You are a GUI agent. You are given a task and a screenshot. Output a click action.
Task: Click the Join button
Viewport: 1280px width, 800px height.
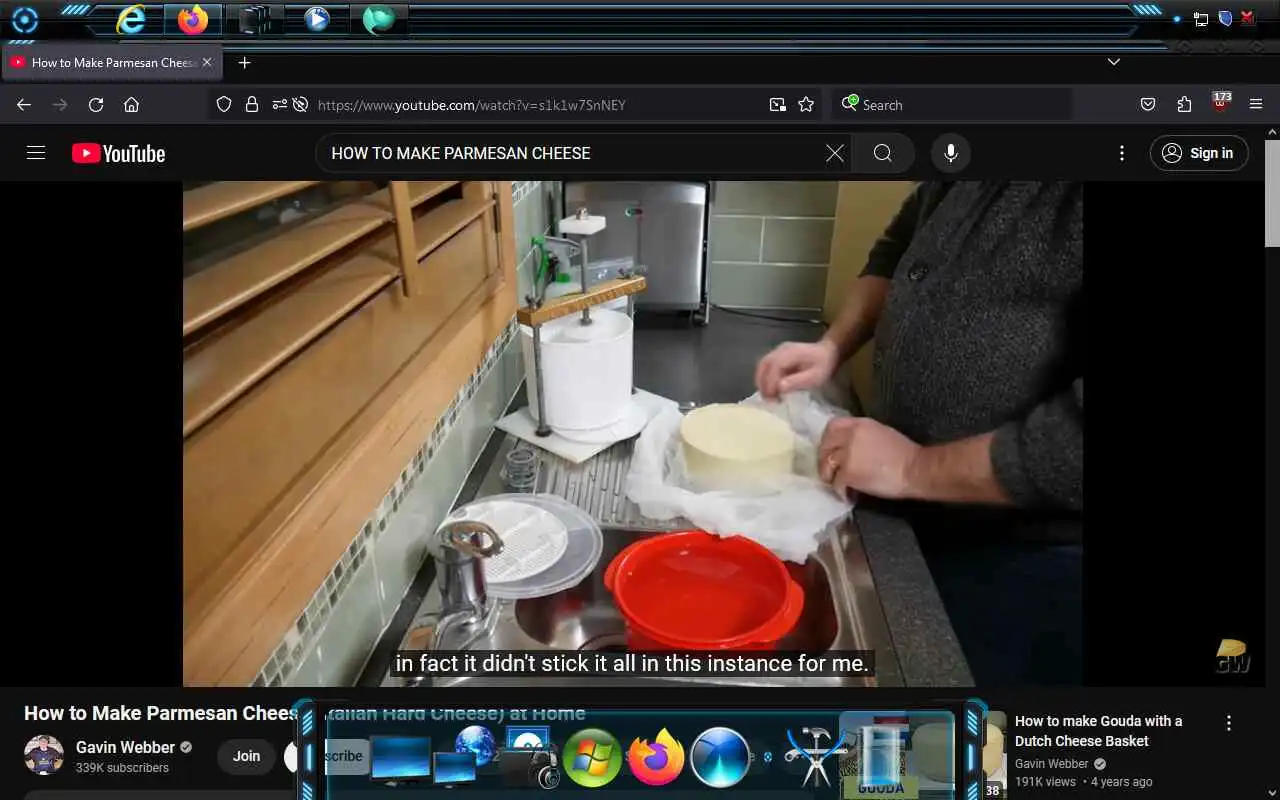pyautogui.click(x=247, y=756)
